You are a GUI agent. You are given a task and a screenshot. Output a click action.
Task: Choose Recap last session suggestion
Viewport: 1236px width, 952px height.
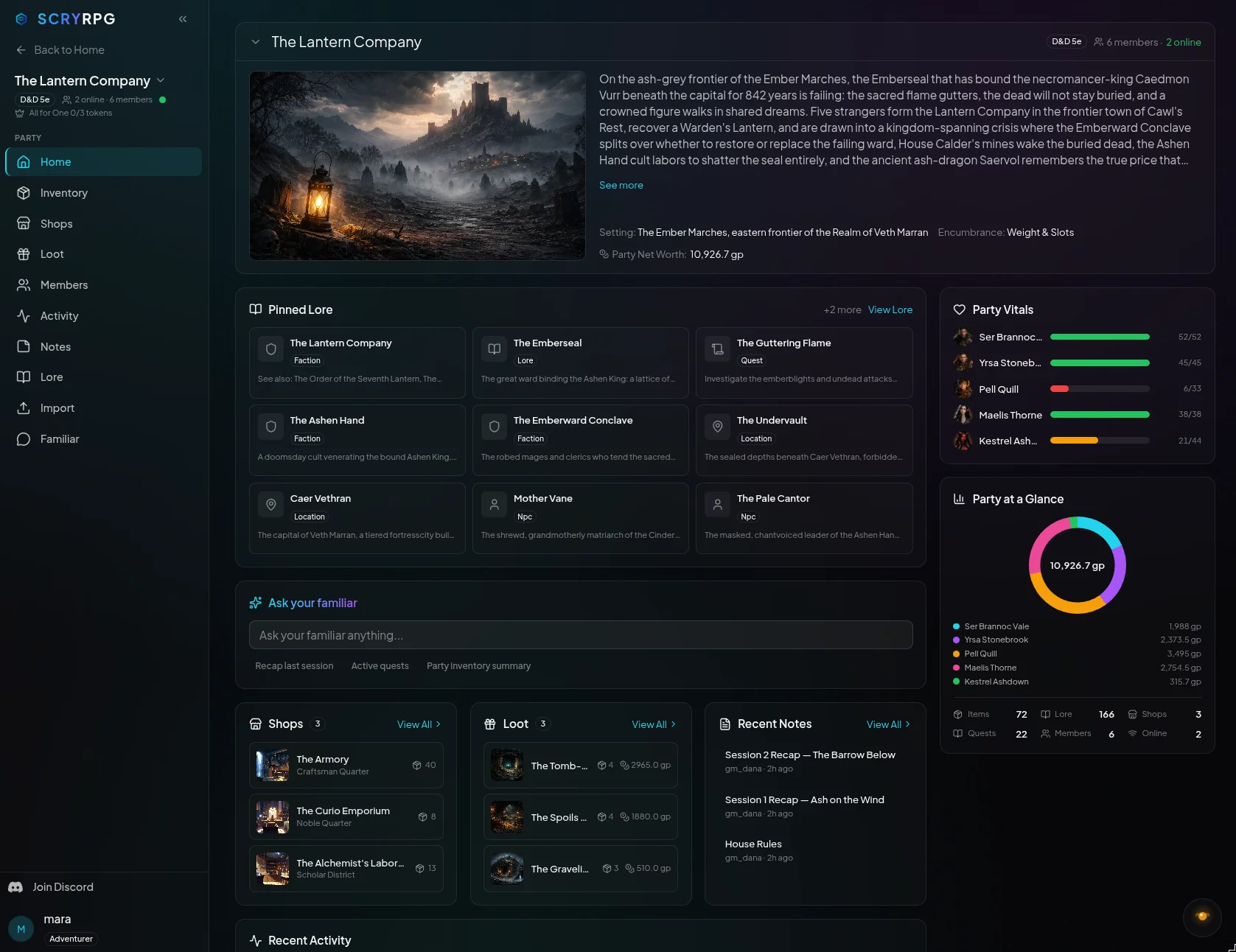pyautogui.click(x=294, y=666)
